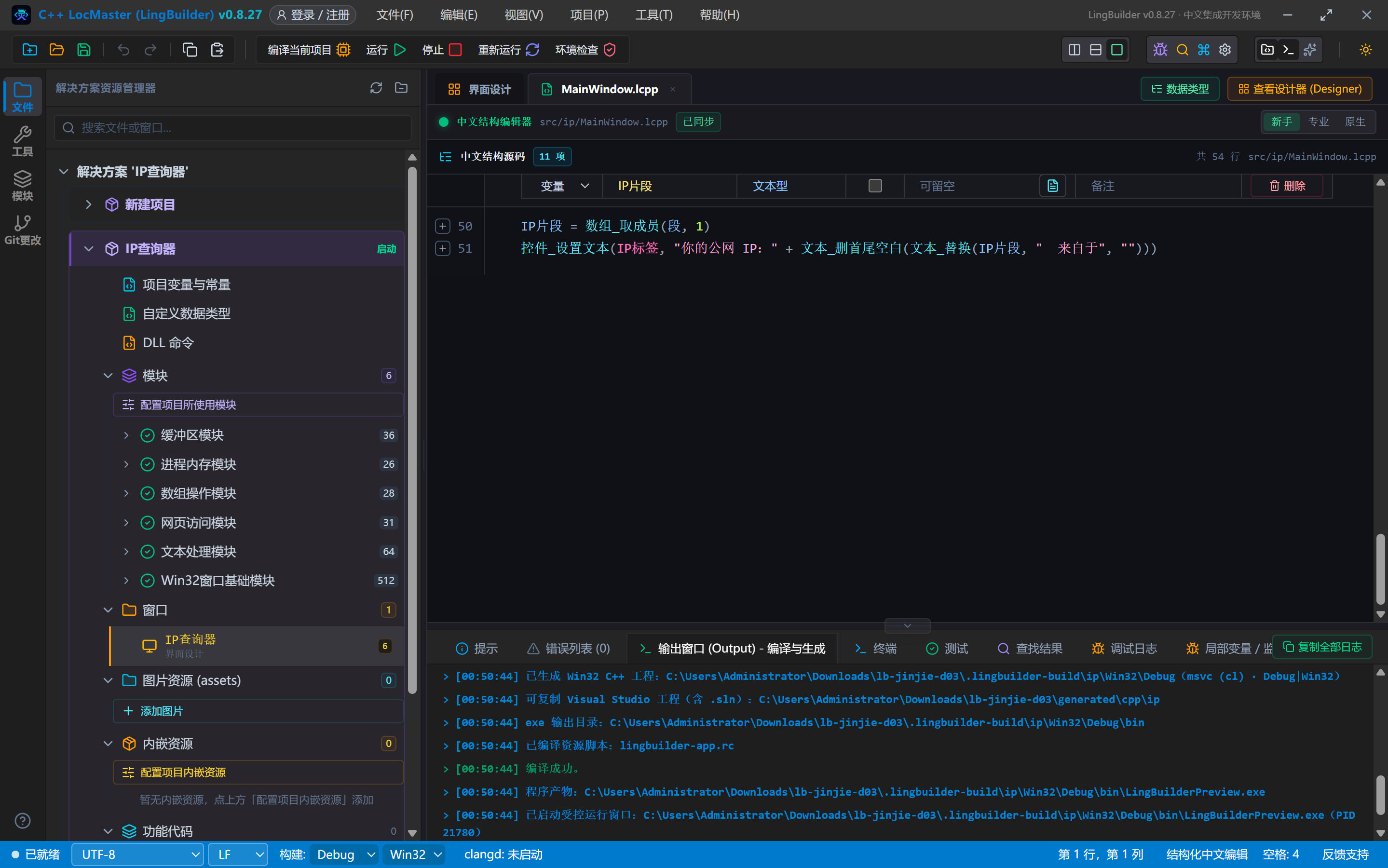
Task: Open the UTF-8 encoding dropdown
Action: (x=138, y=855)
